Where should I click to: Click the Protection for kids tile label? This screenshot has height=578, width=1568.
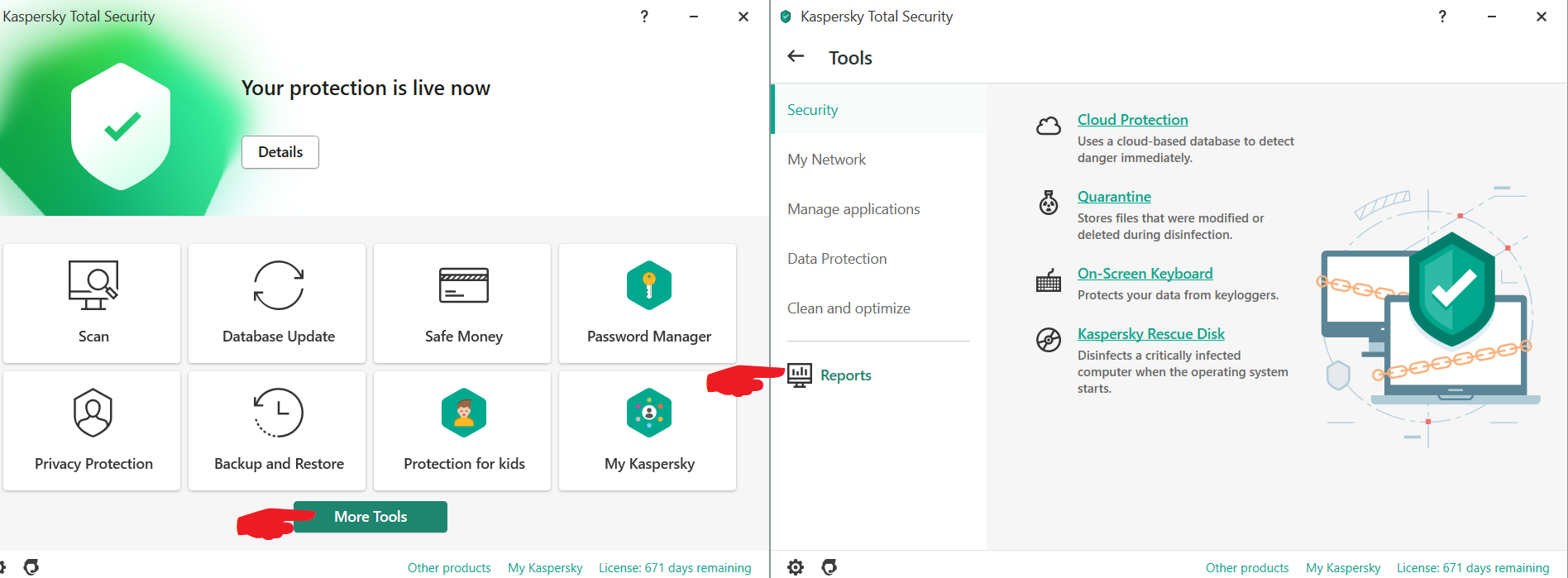tap(464, 464)
